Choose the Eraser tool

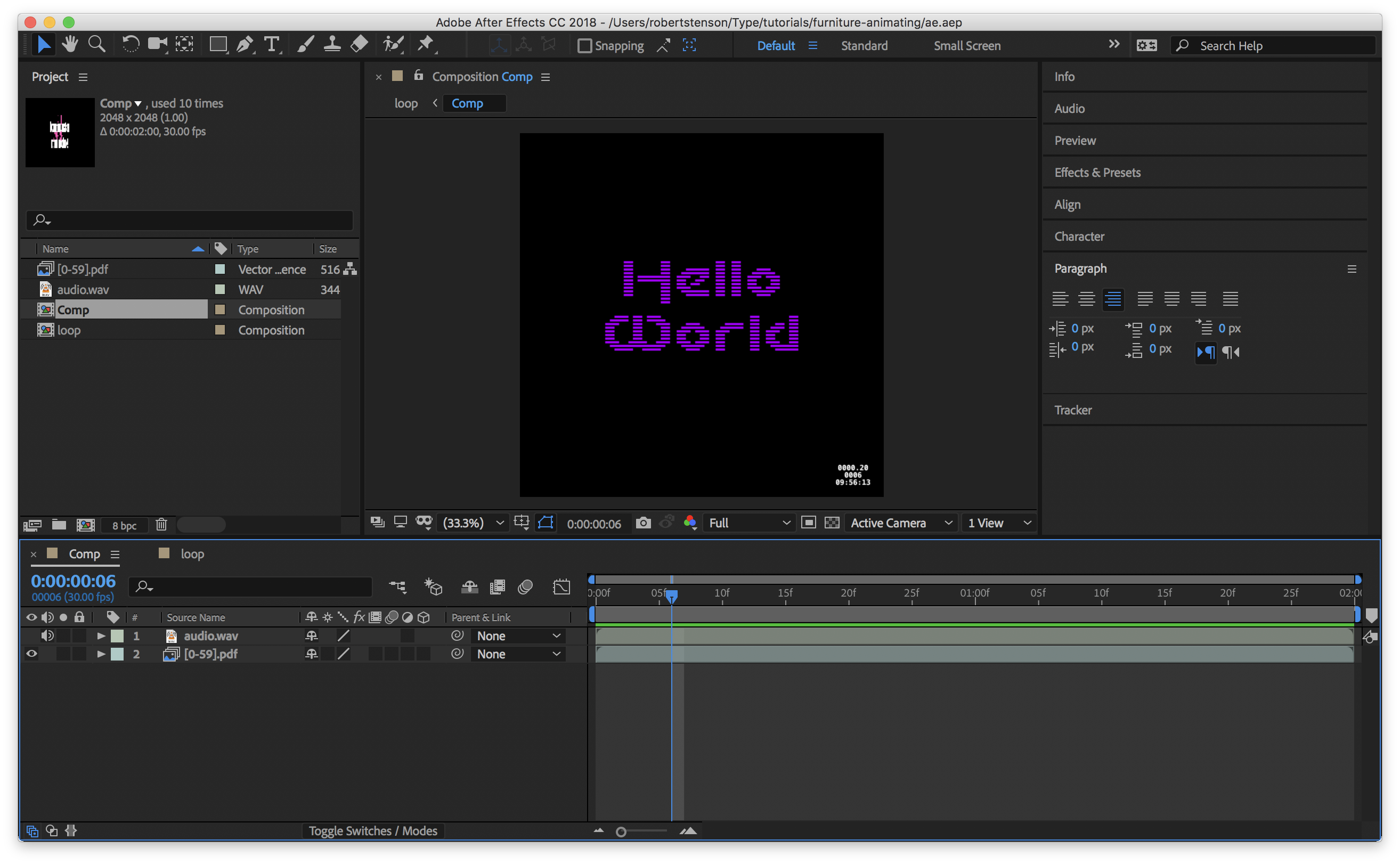(359, 45)
